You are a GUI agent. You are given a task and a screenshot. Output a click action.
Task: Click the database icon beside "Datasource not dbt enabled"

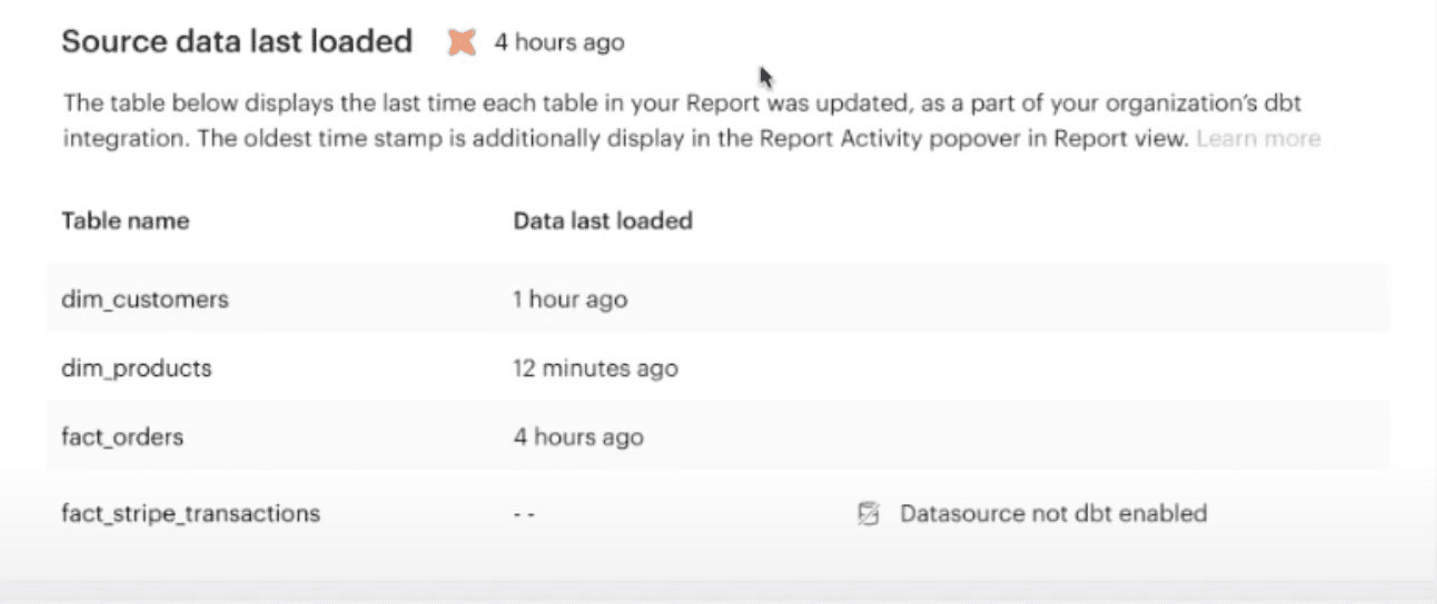869,514
